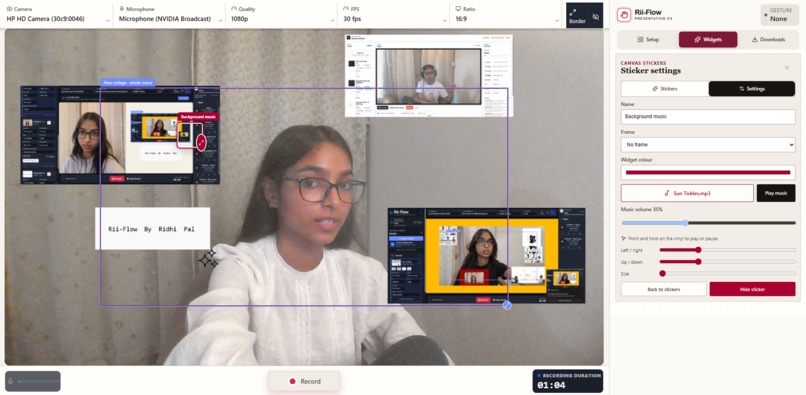Viewport: 806px width, 395px height.
Task: Click the Rii-Flow hand logo icon
Action: point(624,15)
